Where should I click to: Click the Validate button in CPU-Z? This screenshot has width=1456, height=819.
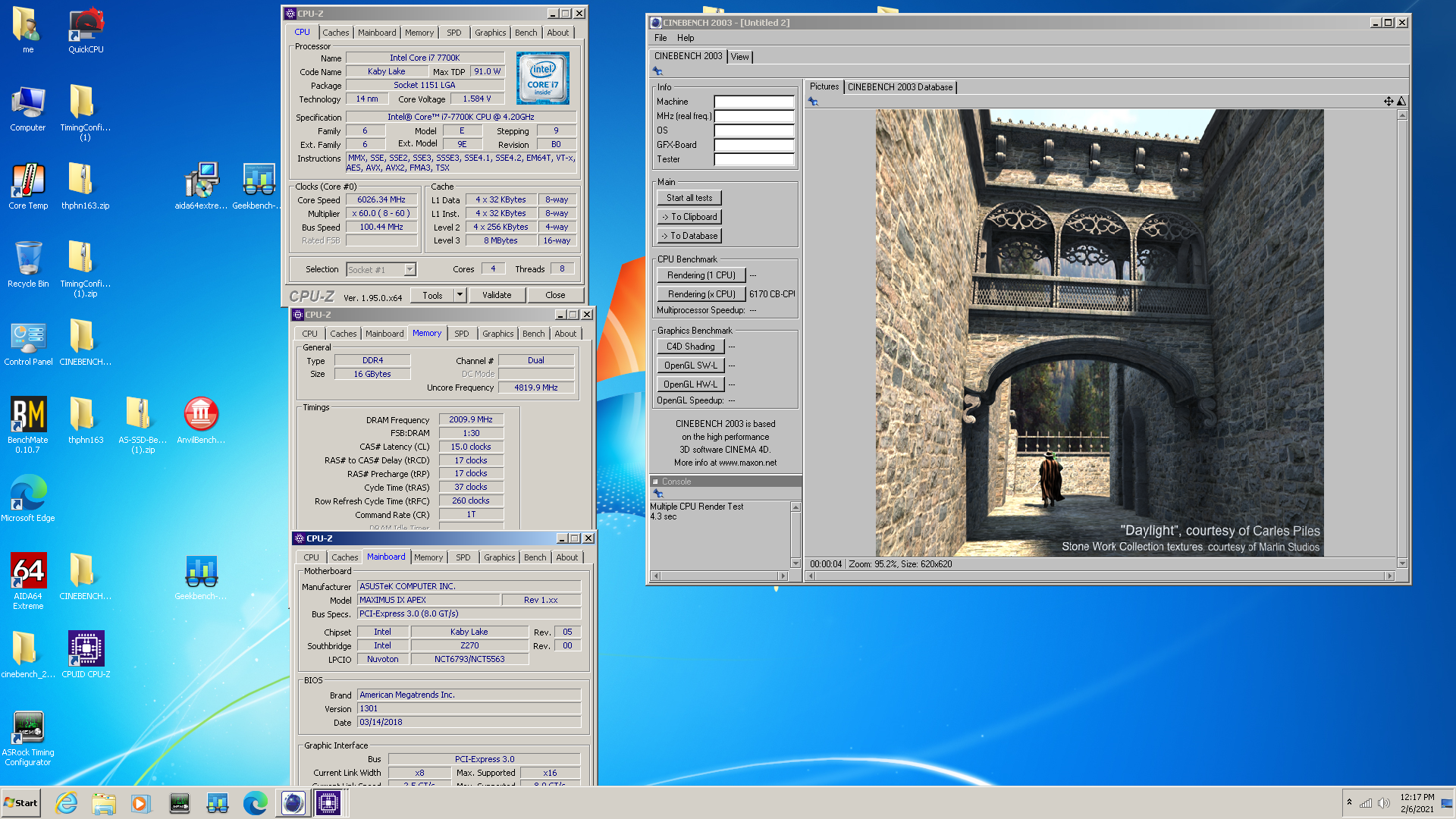click(x=497, y=295)
